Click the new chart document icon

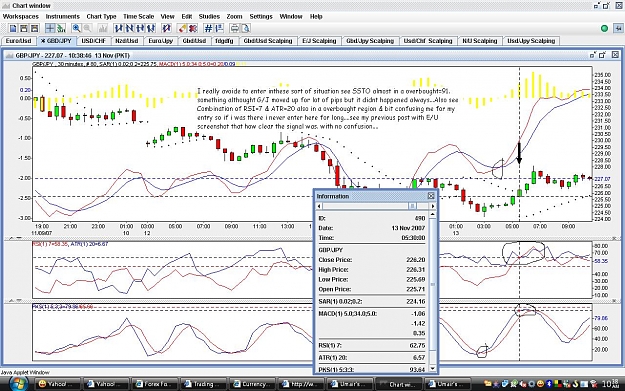point(13,28)
